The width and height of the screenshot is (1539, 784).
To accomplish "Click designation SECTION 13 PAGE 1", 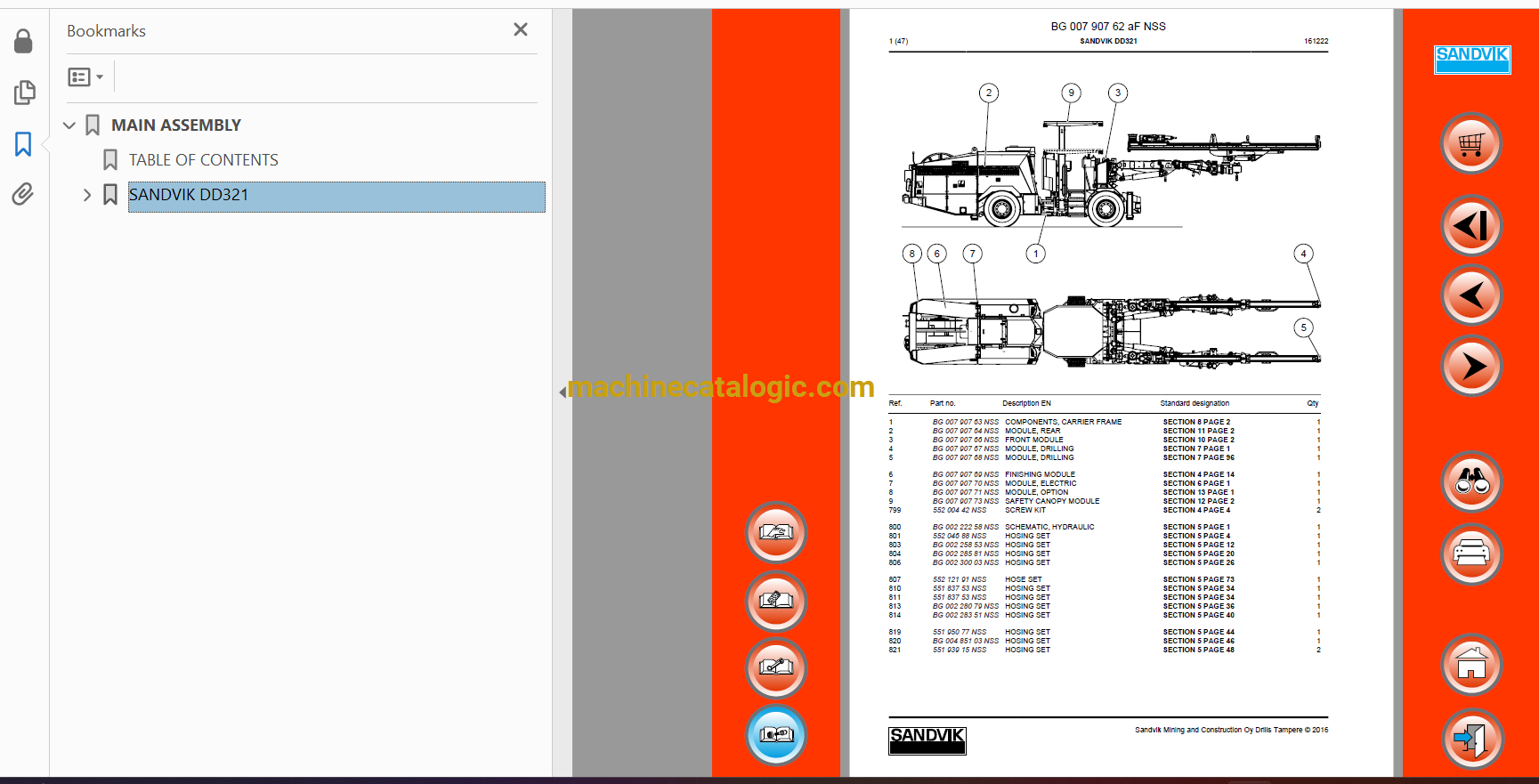I will click(x=1199, y=492).
